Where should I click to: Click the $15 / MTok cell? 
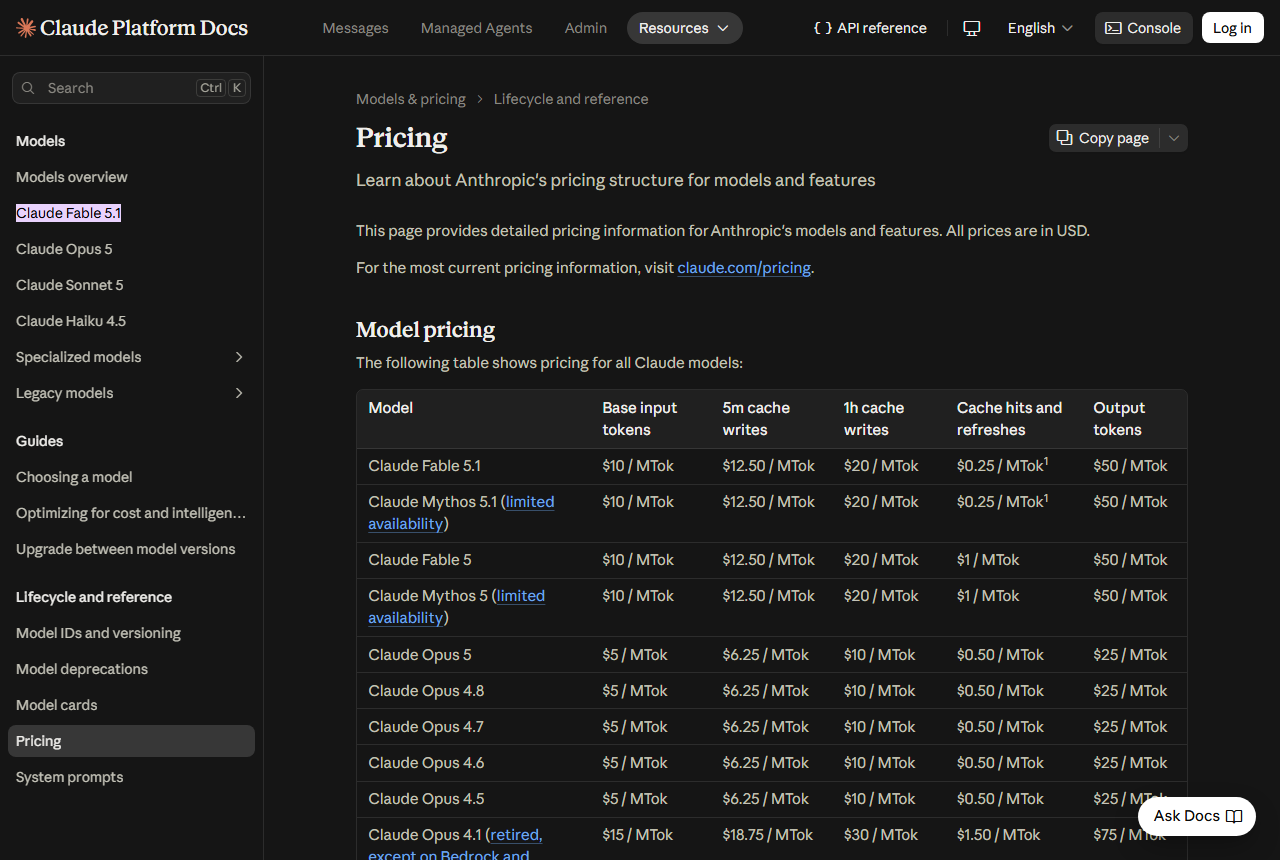coord(637,835)
